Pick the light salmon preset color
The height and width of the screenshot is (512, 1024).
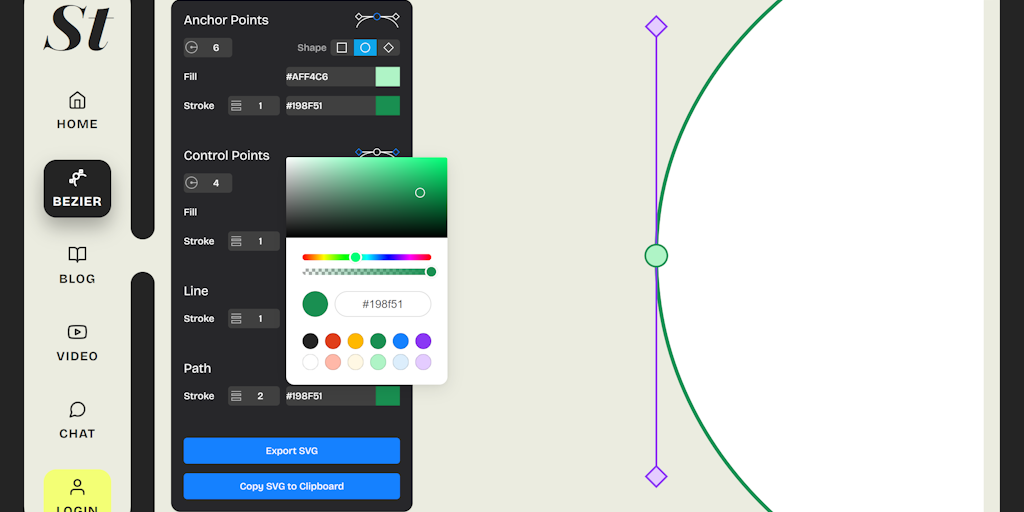(x=333, y=362)
